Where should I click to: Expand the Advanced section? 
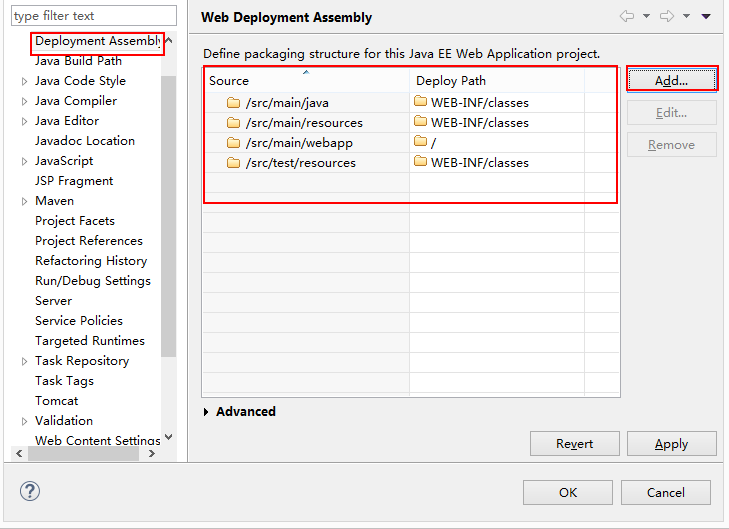[x=207, y=412]
